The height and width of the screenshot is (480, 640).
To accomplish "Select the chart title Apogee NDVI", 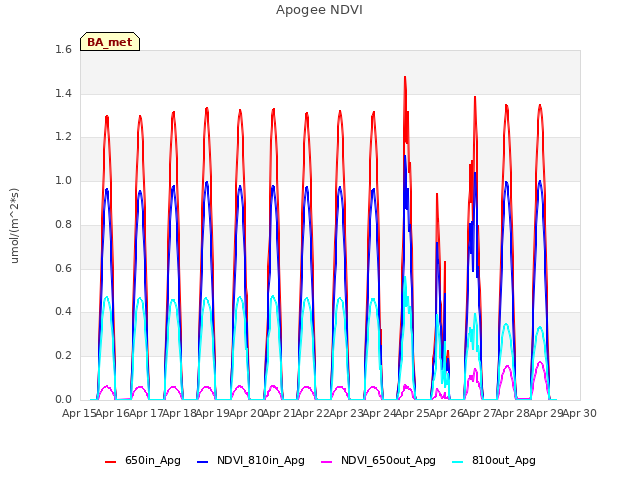I will click(319, 10).
